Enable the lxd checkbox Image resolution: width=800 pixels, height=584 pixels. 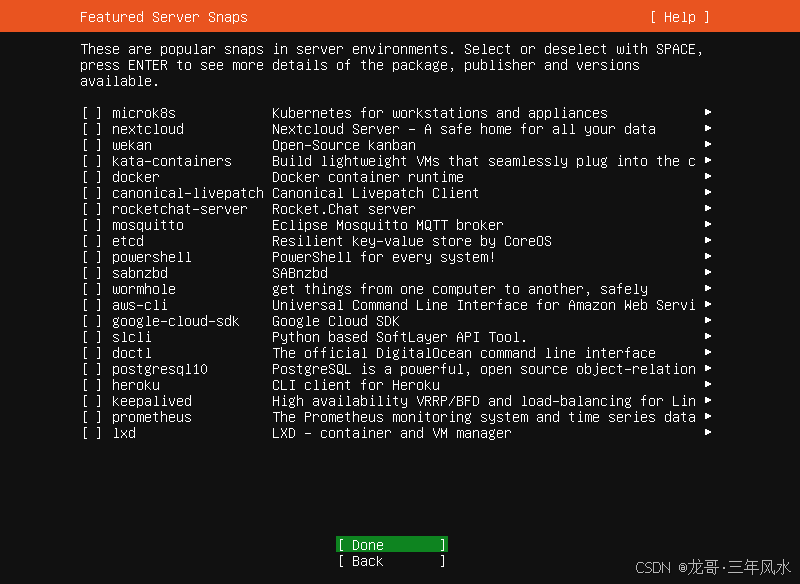pos(92,433)
